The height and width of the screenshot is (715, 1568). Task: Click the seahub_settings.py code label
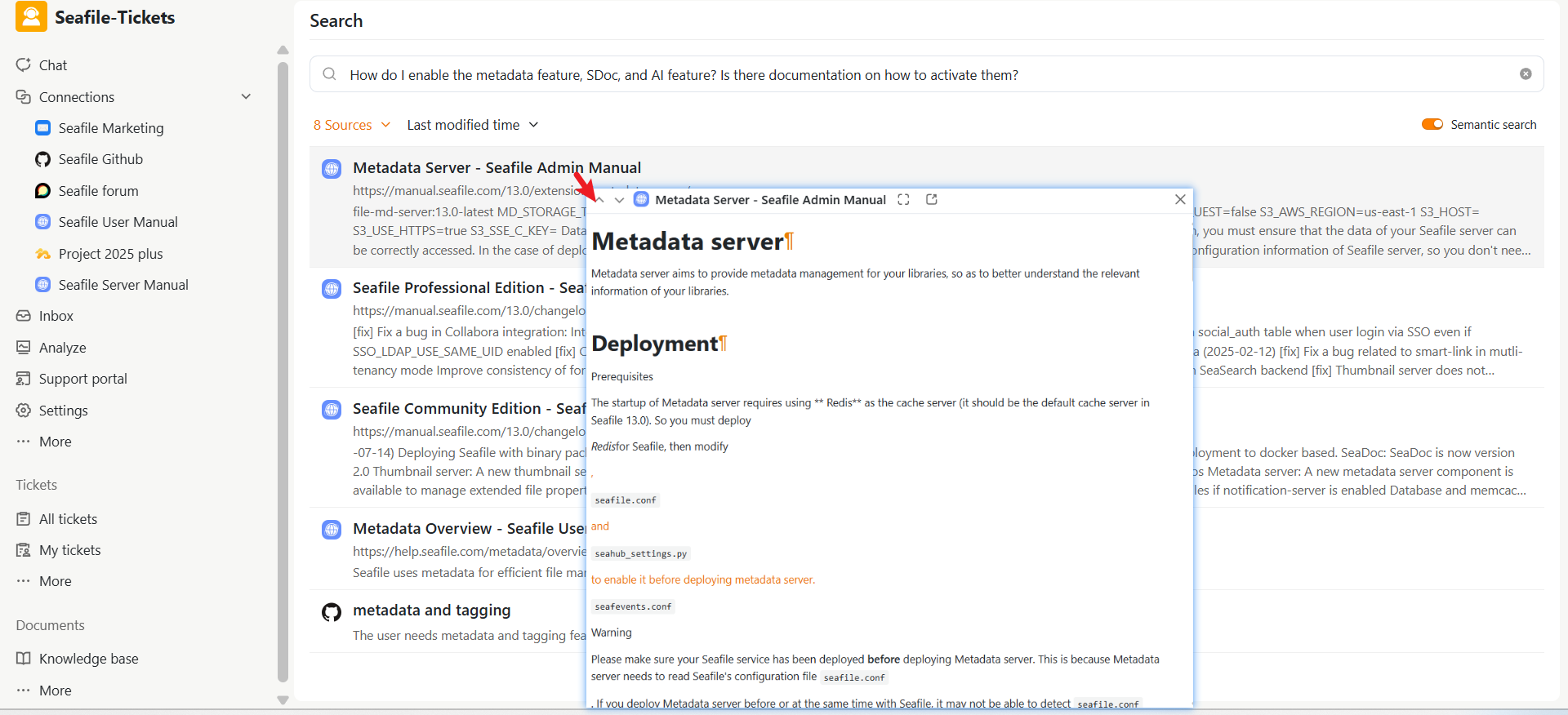pyautogui.click(x=641, y=553)
